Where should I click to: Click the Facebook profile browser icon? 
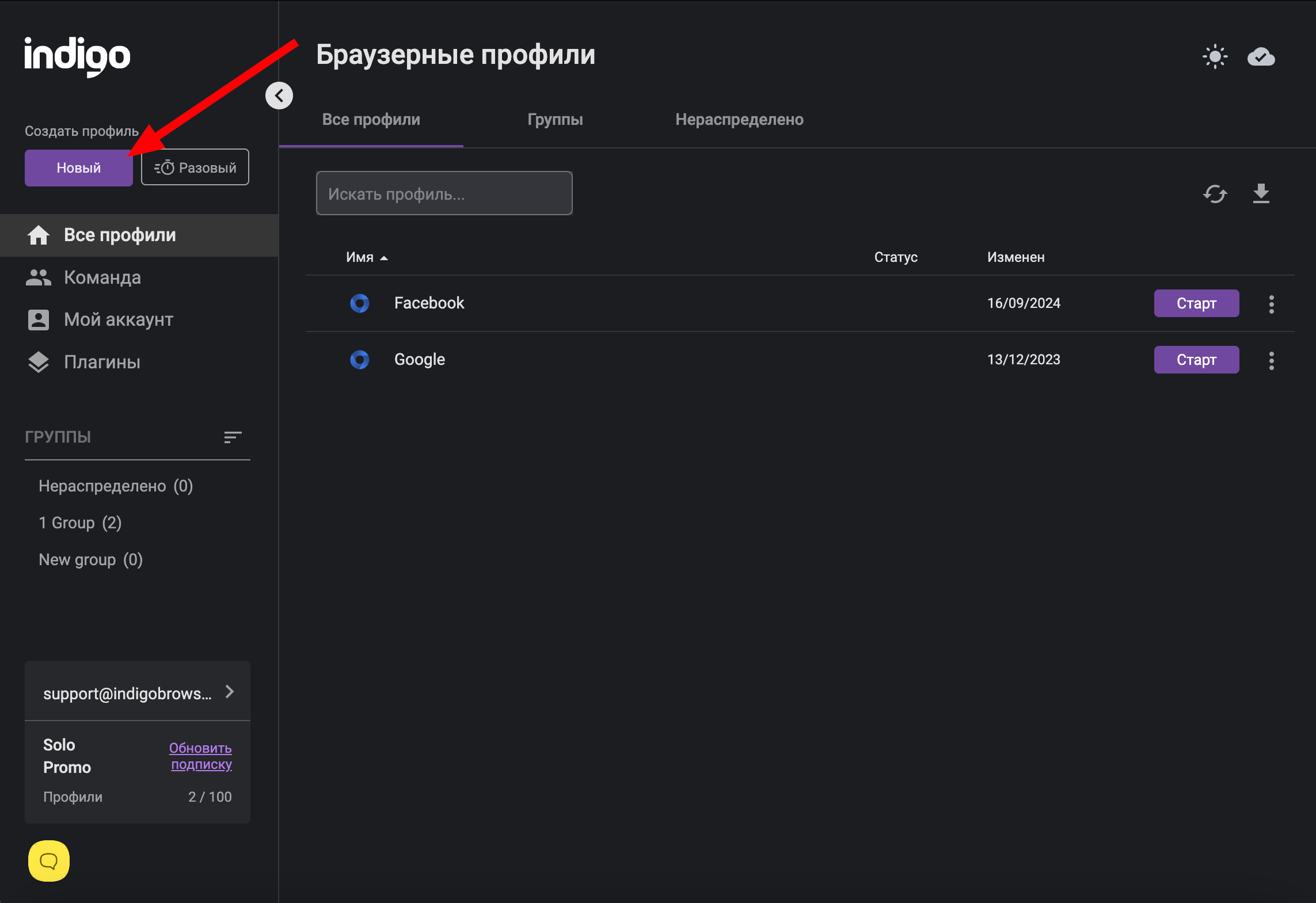pos(360,303)
